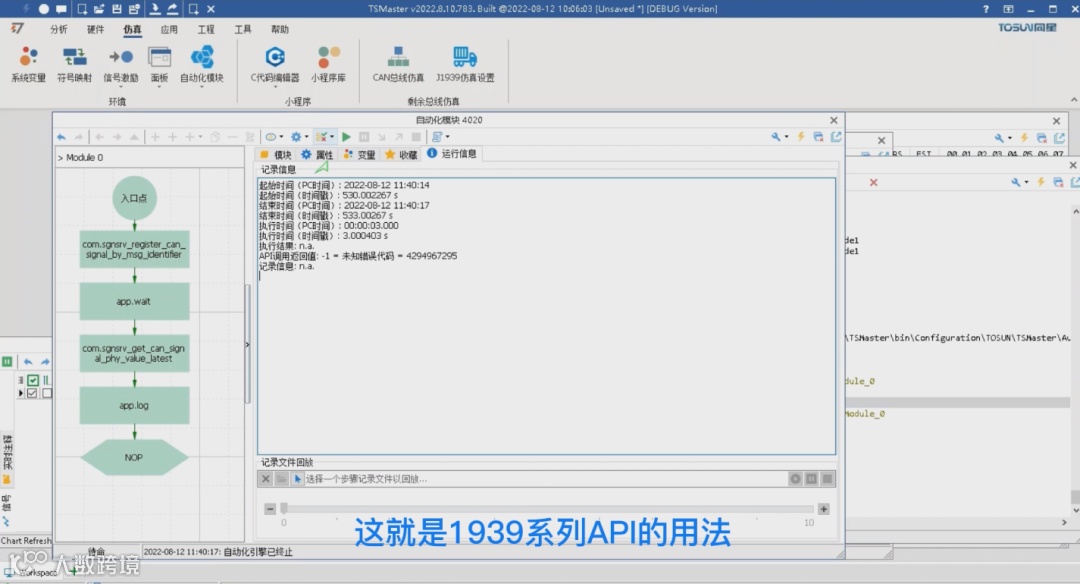This screenshot has width=1080, height=584.
Task: Select the com.sgnsrv_register_can_signal block
Action: click(x=134, y=249)
